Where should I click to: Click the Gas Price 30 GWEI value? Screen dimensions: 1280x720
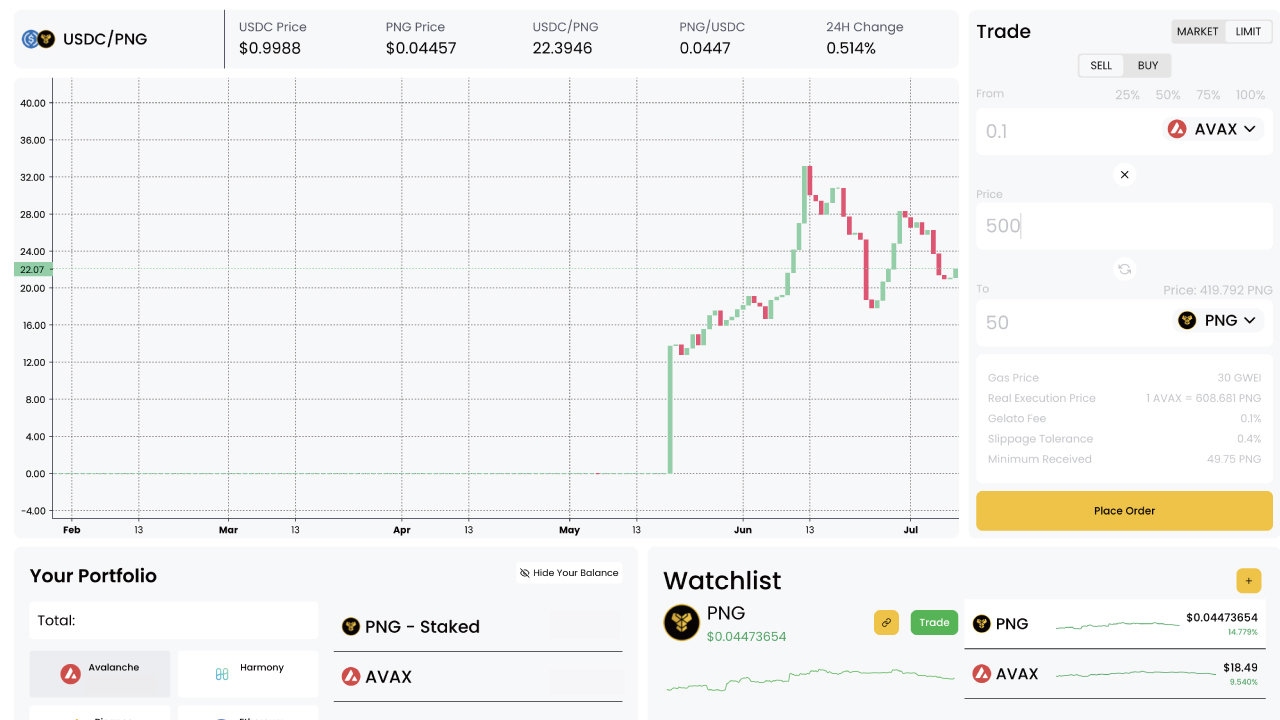(x=1239, y=378)
